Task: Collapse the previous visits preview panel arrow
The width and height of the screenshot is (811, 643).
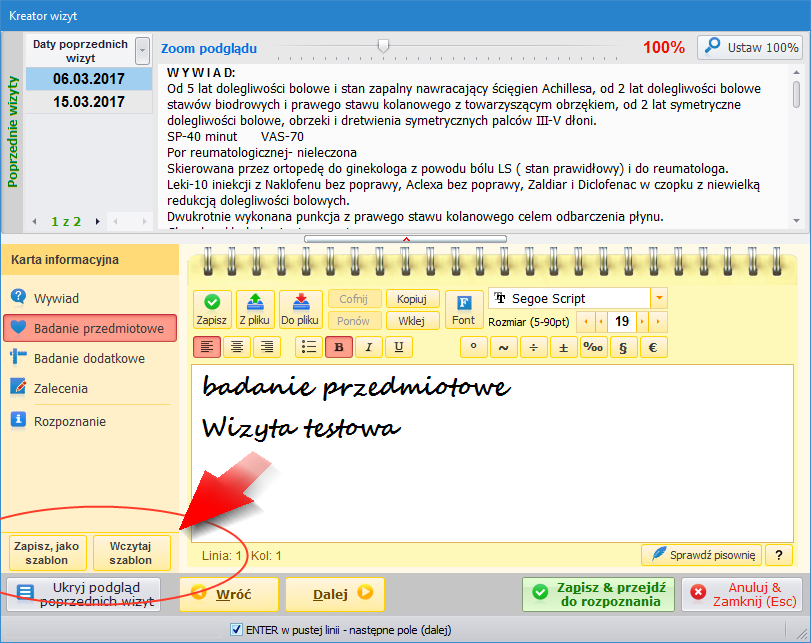Action: coord(406,239)
